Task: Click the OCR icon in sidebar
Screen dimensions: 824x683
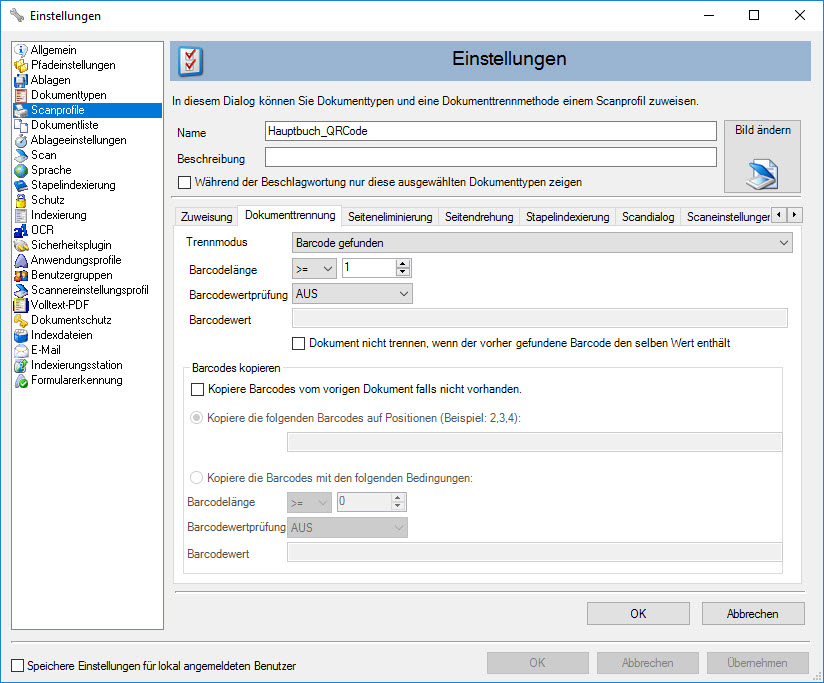Action: click(x=22, y=230)
